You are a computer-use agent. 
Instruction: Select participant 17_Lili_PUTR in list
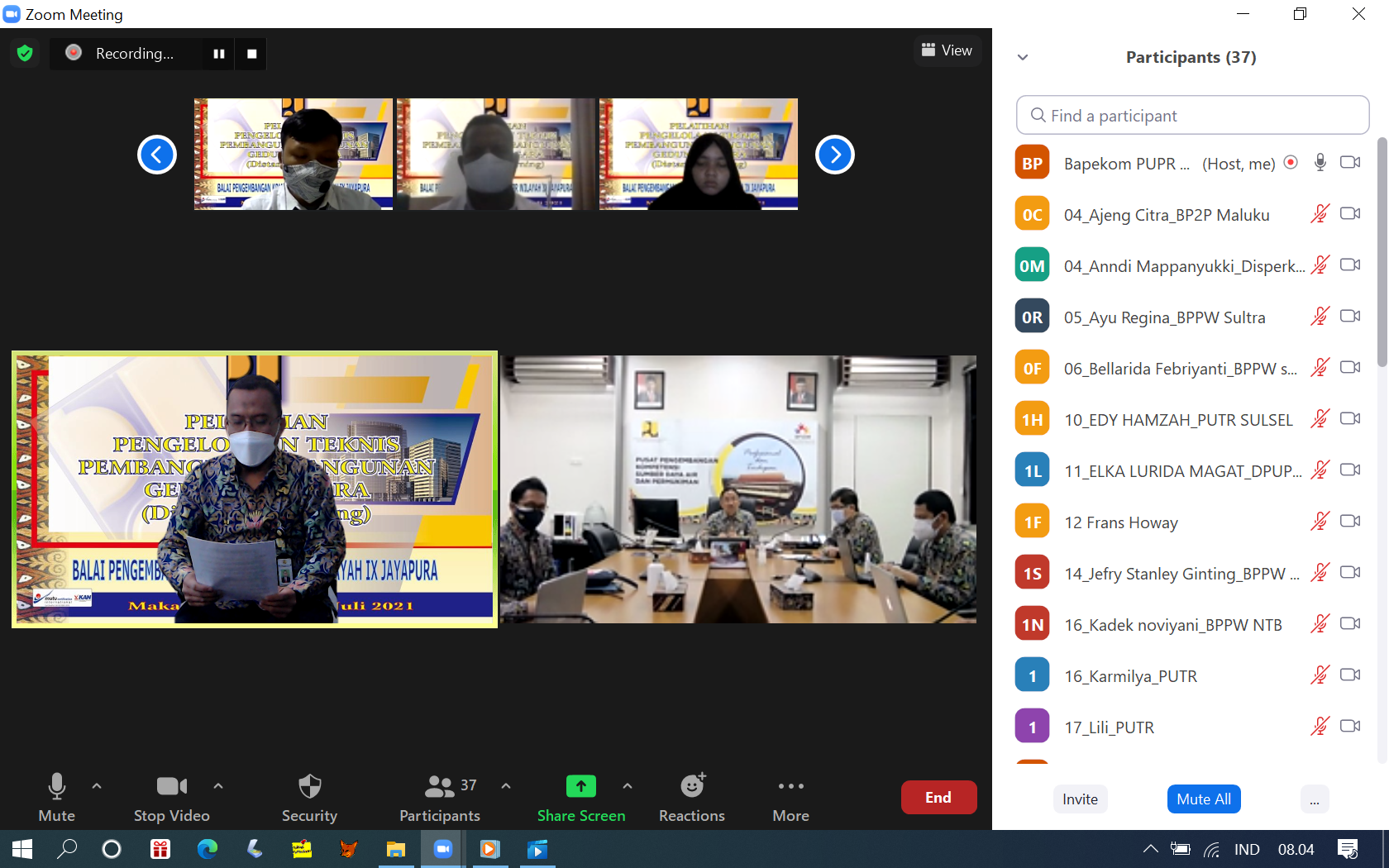tap(1191, 727)
